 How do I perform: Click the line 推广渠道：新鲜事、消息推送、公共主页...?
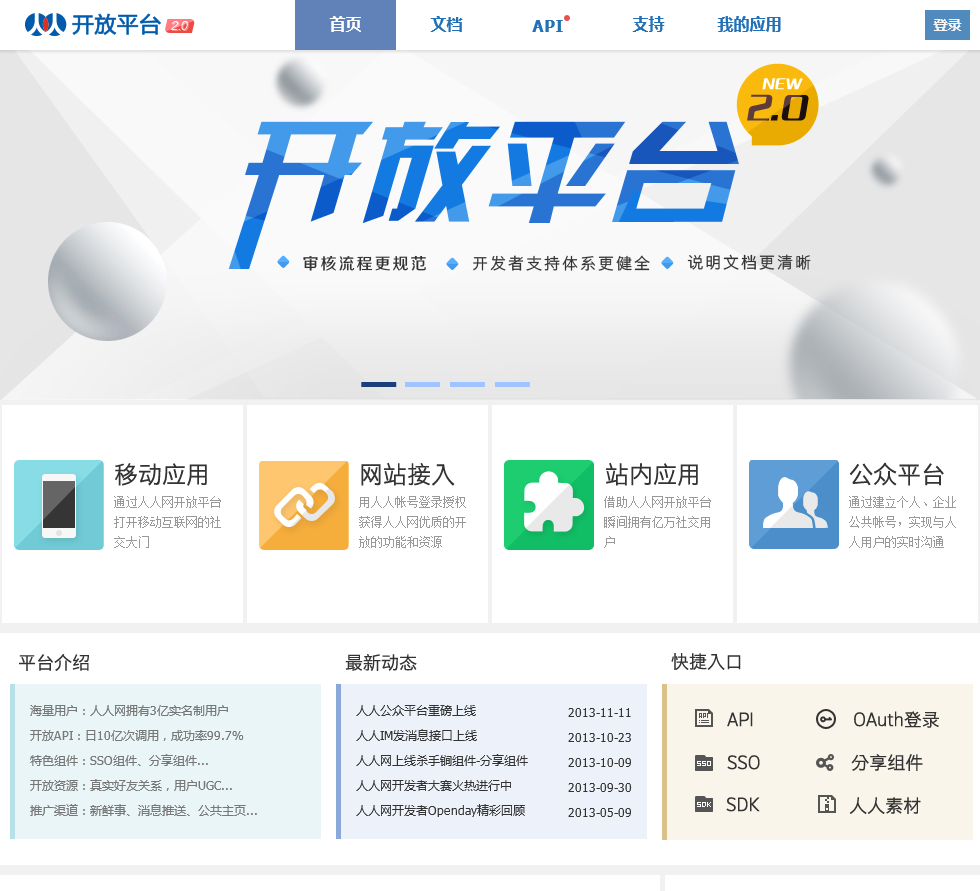point(143,810)
